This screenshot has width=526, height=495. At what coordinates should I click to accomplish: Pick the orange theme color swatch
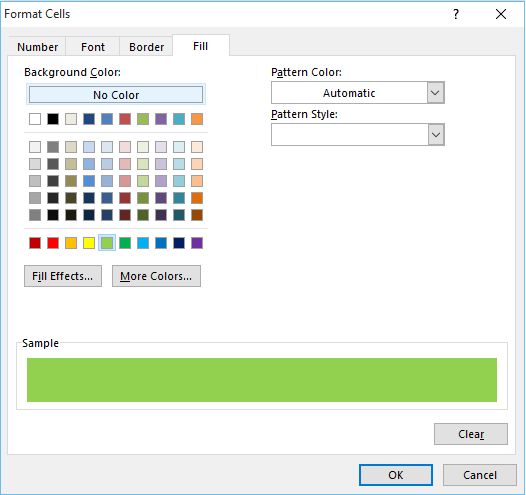[x=197, y=119]
